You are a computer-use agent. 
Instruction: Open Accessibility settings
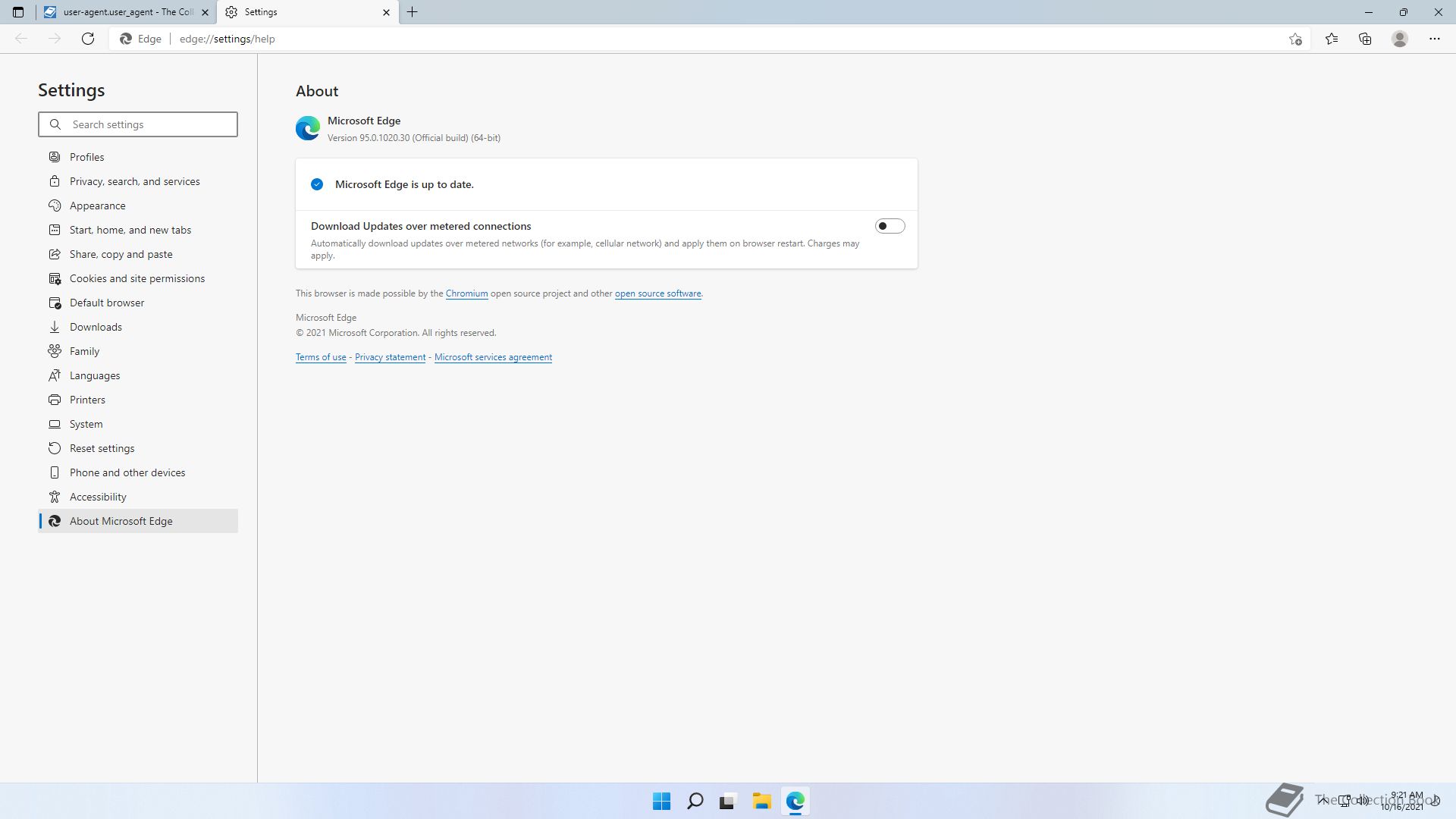138,497
